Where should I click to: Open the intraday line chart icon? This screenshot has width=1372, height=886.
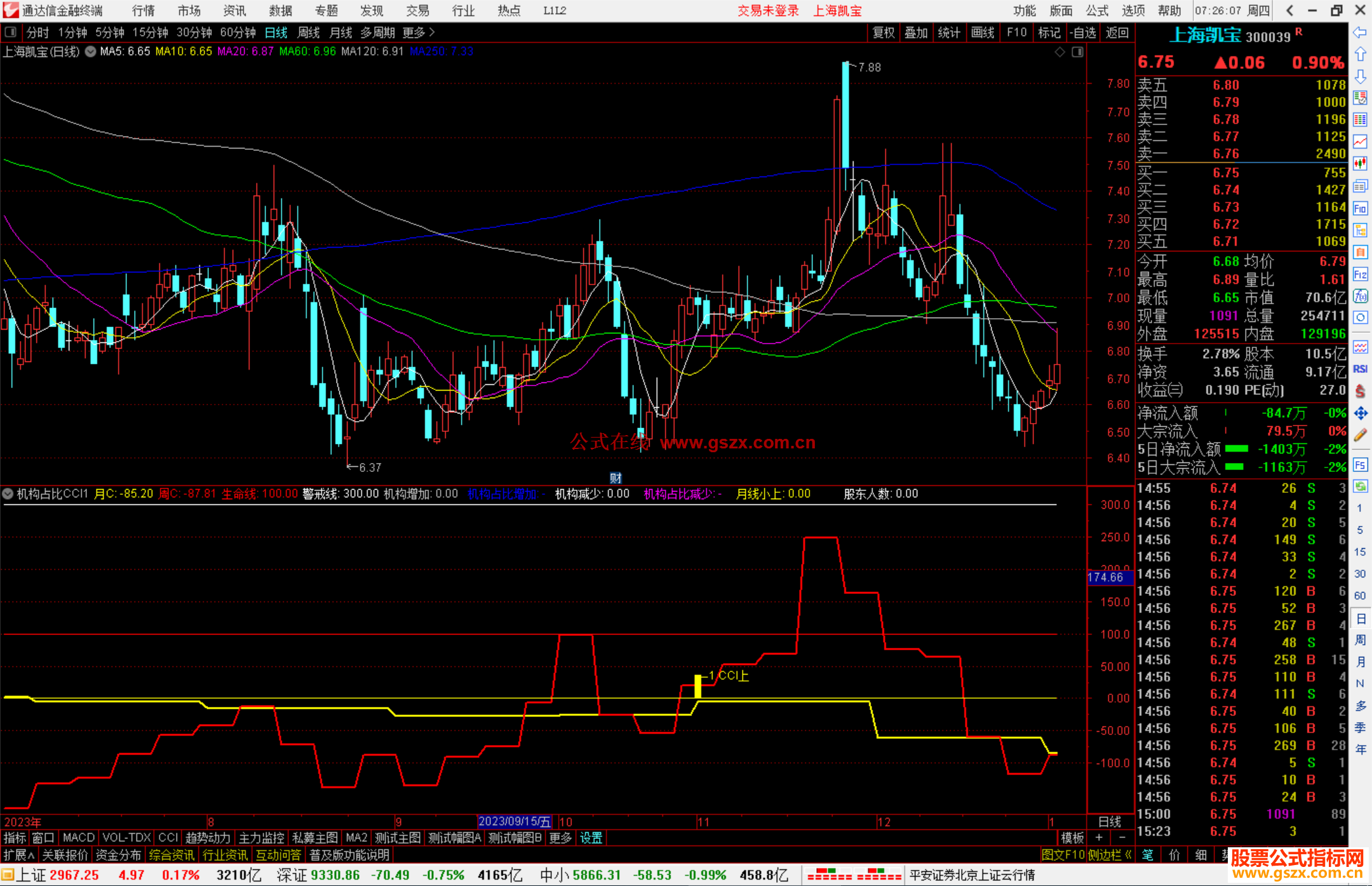point(1360,142)
